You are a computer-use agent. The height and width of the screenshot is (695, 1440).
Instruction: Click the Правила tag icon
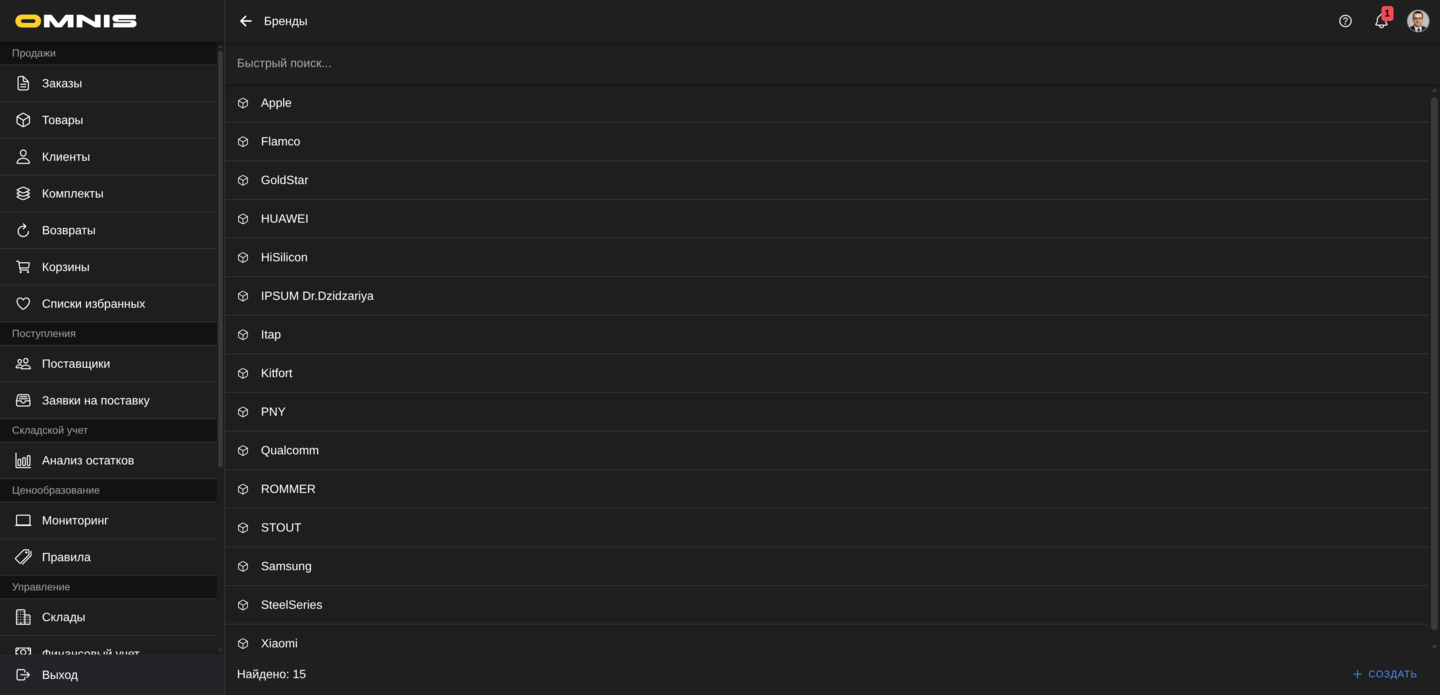click(23, 557)
